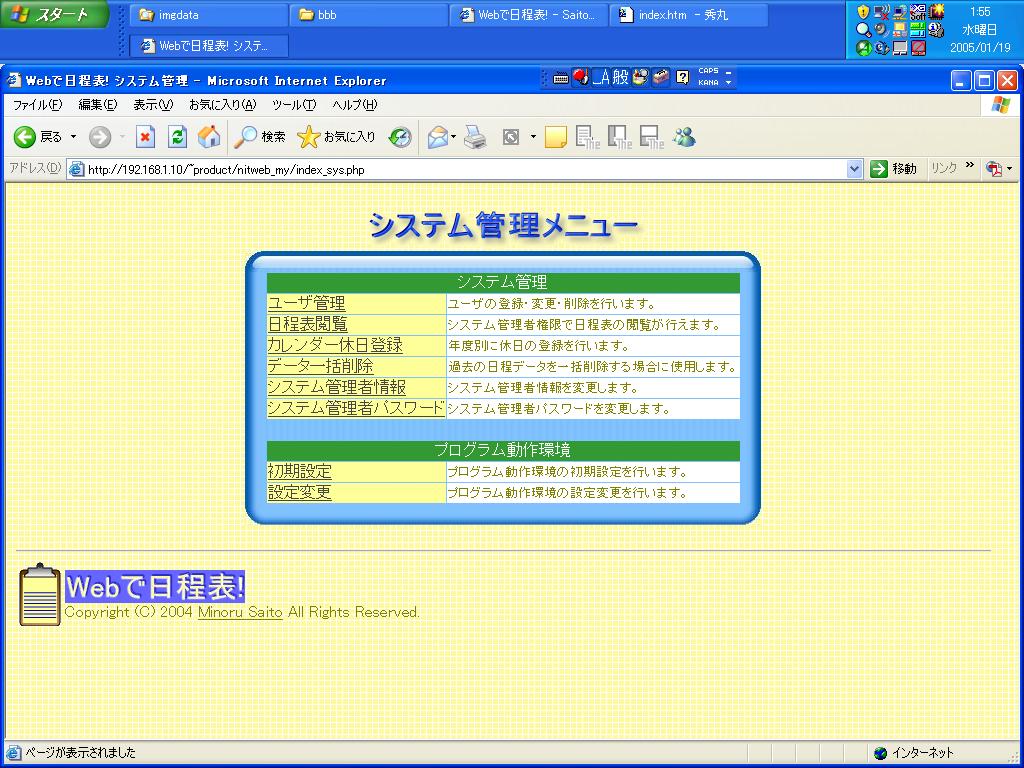1024x768 pixels.
Task: Refresh the page with the green arrows icon
Action: tap(177, 137)
